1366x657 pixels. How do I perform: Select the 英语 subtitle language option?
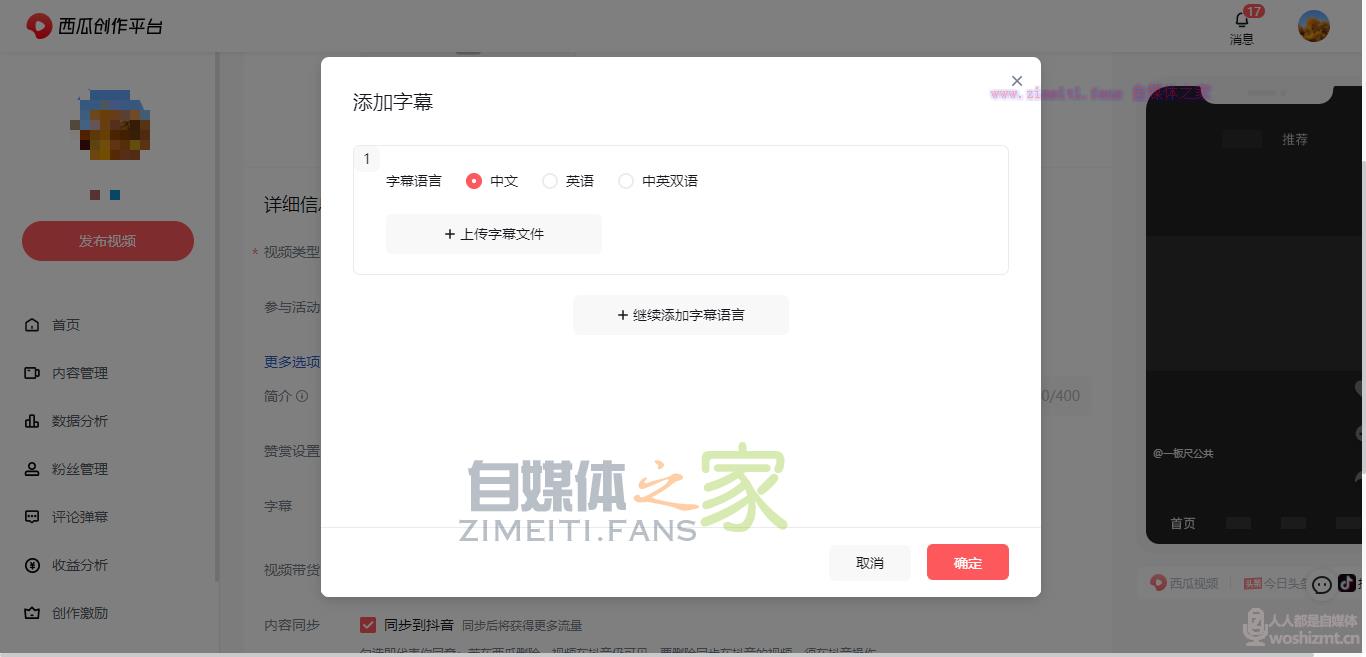550,181
